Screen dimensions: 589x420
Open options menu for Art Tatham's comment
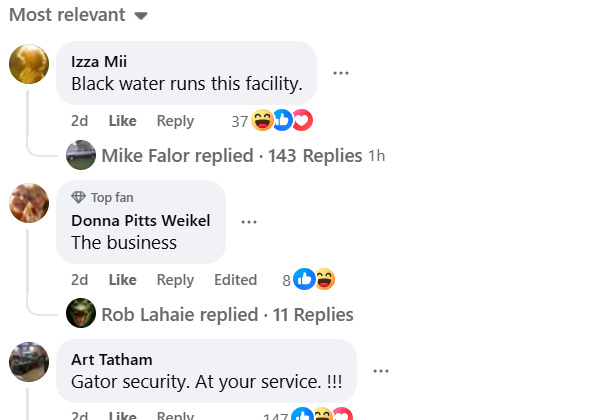point(381,371)
